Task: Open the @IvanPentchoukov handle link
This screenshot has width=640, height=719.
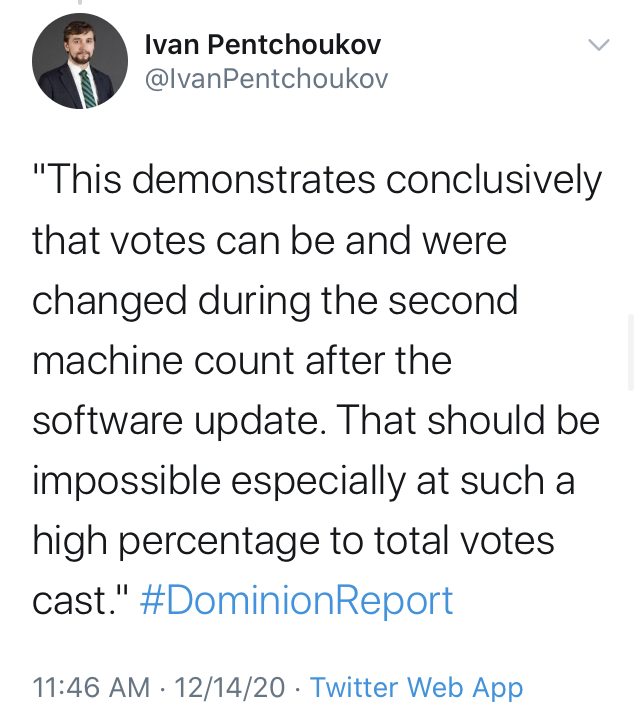Action: coord(266,79)
